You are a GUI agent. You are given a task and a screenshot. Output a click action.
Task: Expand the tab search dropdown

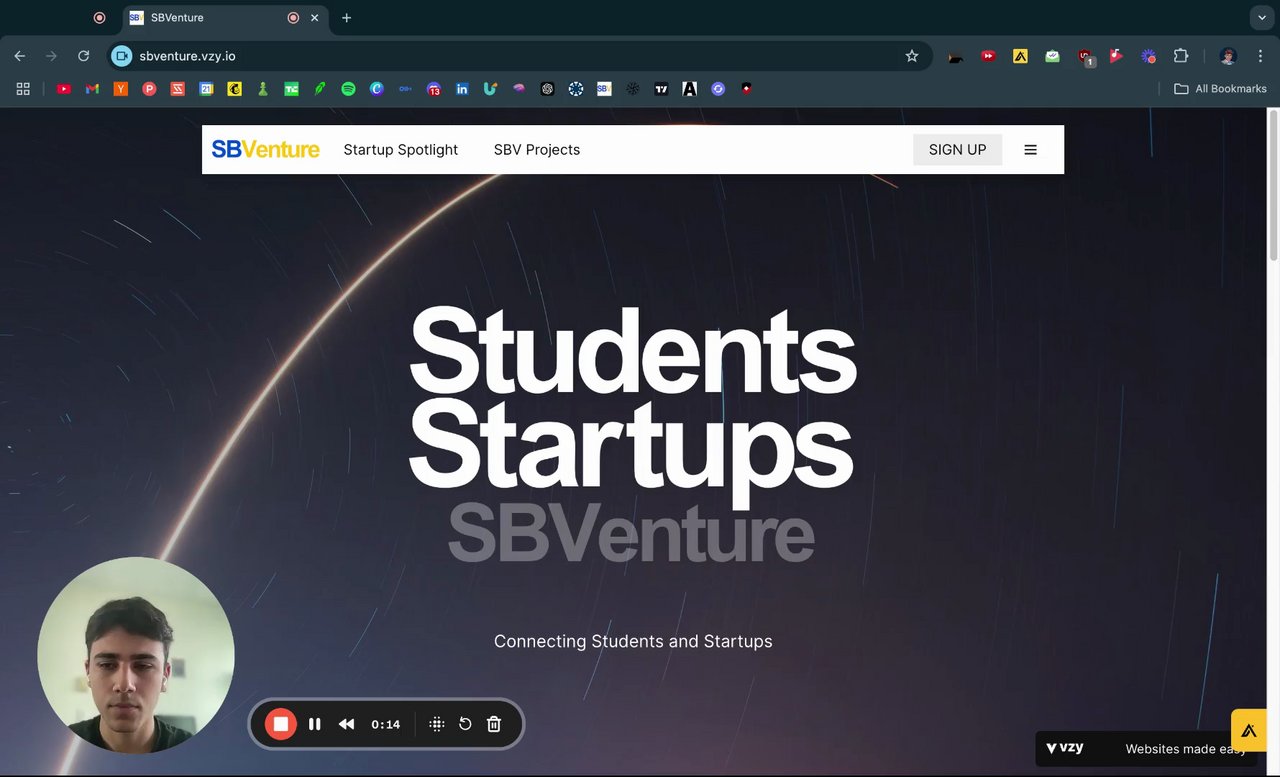pos(1262,18)
